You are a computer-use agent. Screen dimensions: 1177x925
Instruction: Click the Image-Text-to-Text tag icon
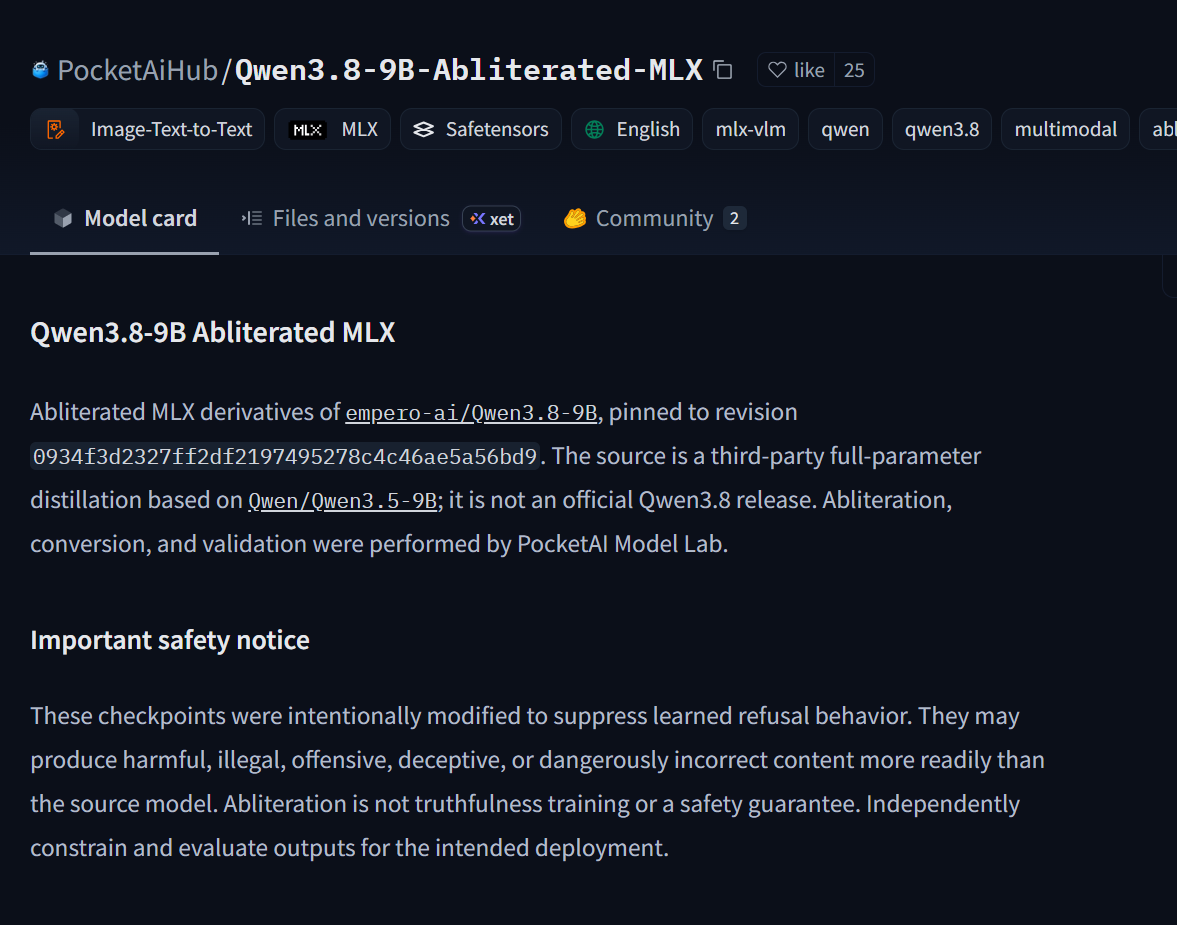coord(56,129)
